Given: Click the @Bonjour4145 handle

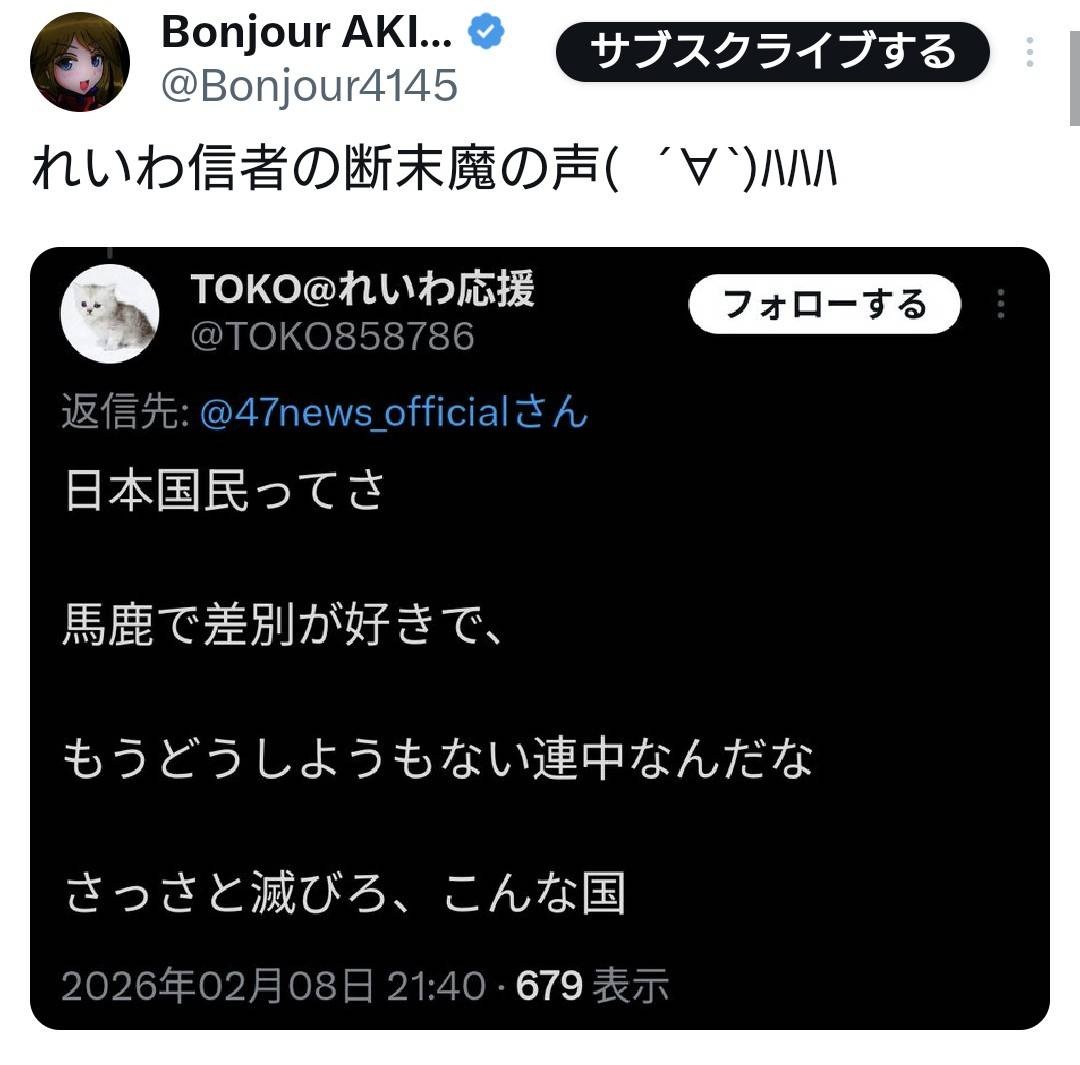Looking at the screenshot, I should [x=309, y=86].
